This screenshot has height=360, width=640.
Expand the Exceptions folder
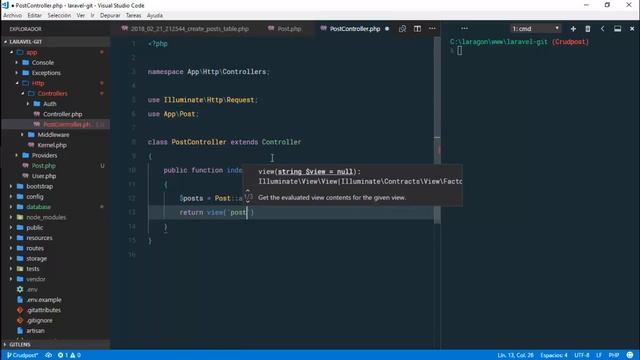pyautogui.click(x=46, y=73)
